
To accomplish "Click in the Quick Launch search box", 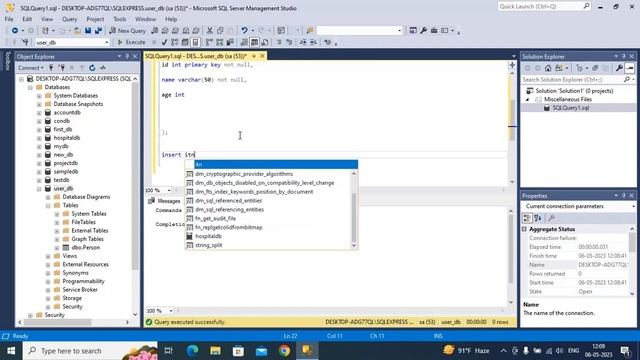I will click(544, 7).
